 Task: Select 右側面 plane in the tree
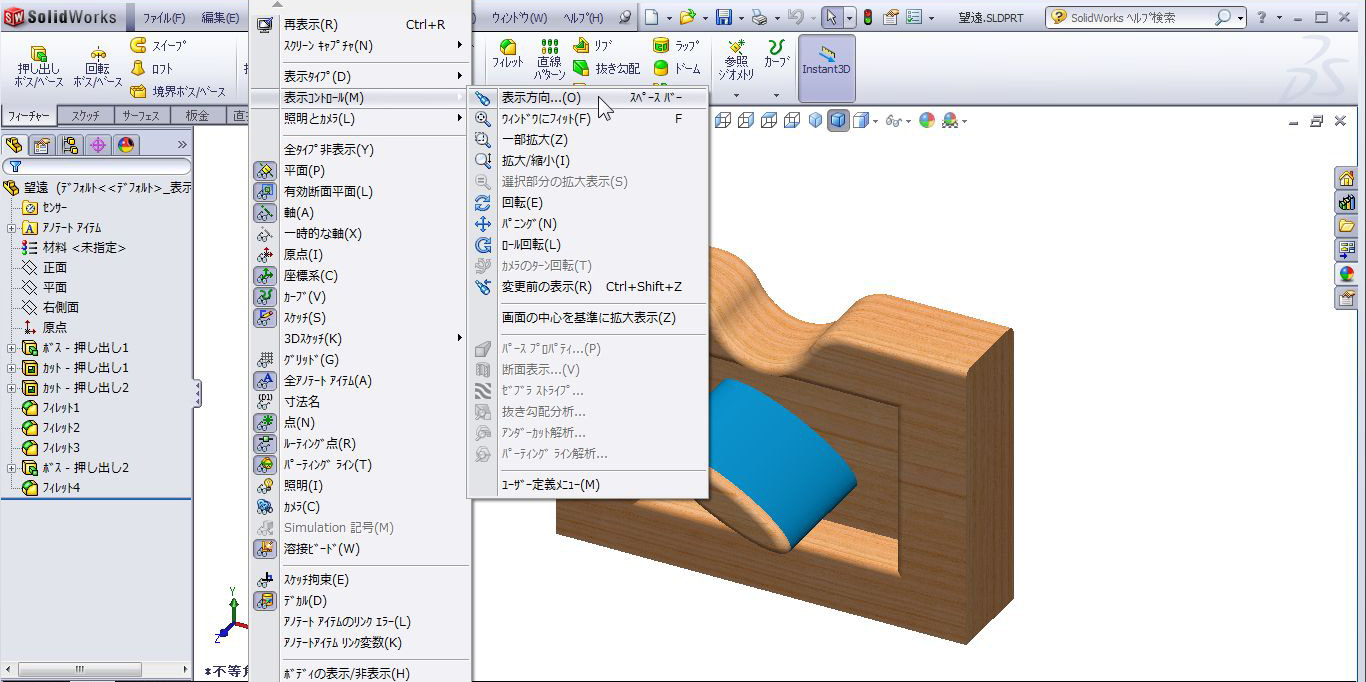(x=51, y=308)
